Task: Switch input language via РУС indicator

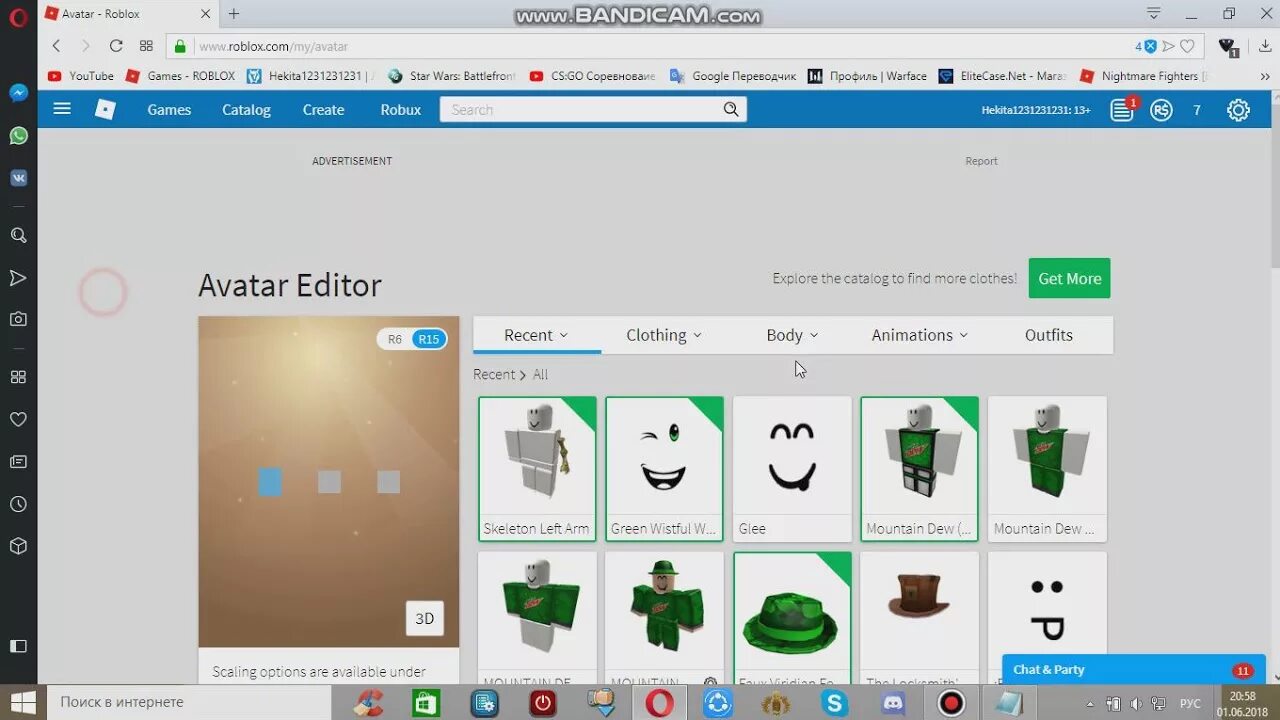Action: pos(1190,703)
